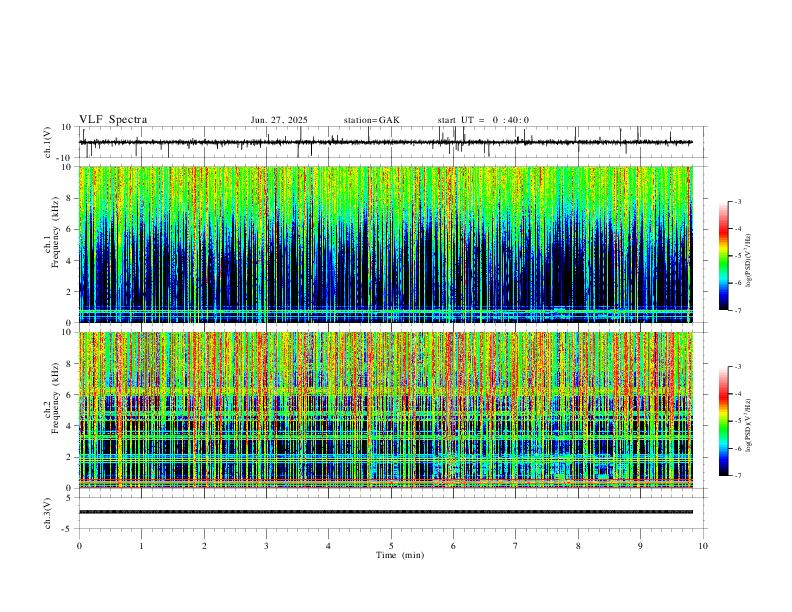Click the '-3' label on ch.1 colorbar
This screenshot has height=612, width=792.
point(737,201)
